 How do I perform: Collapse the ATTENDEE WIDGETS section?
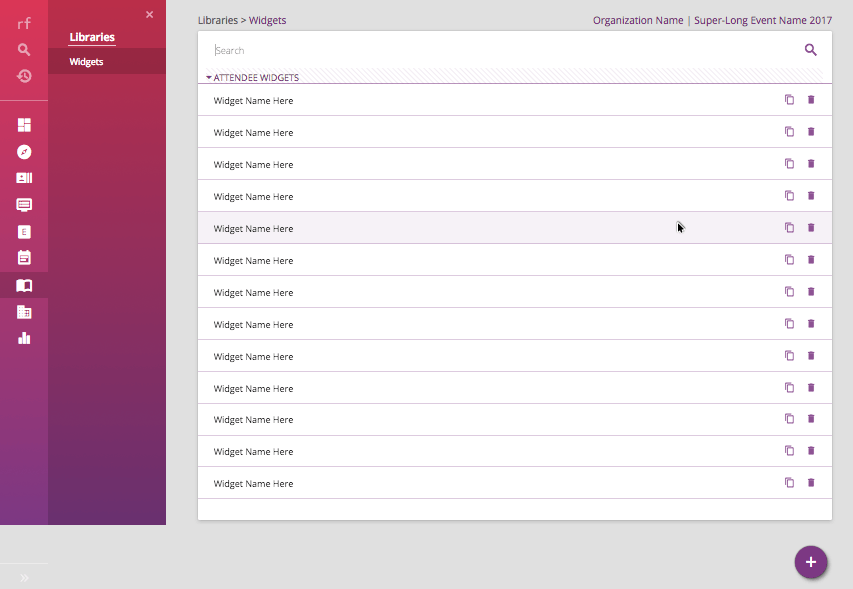(x=209, y=78)
